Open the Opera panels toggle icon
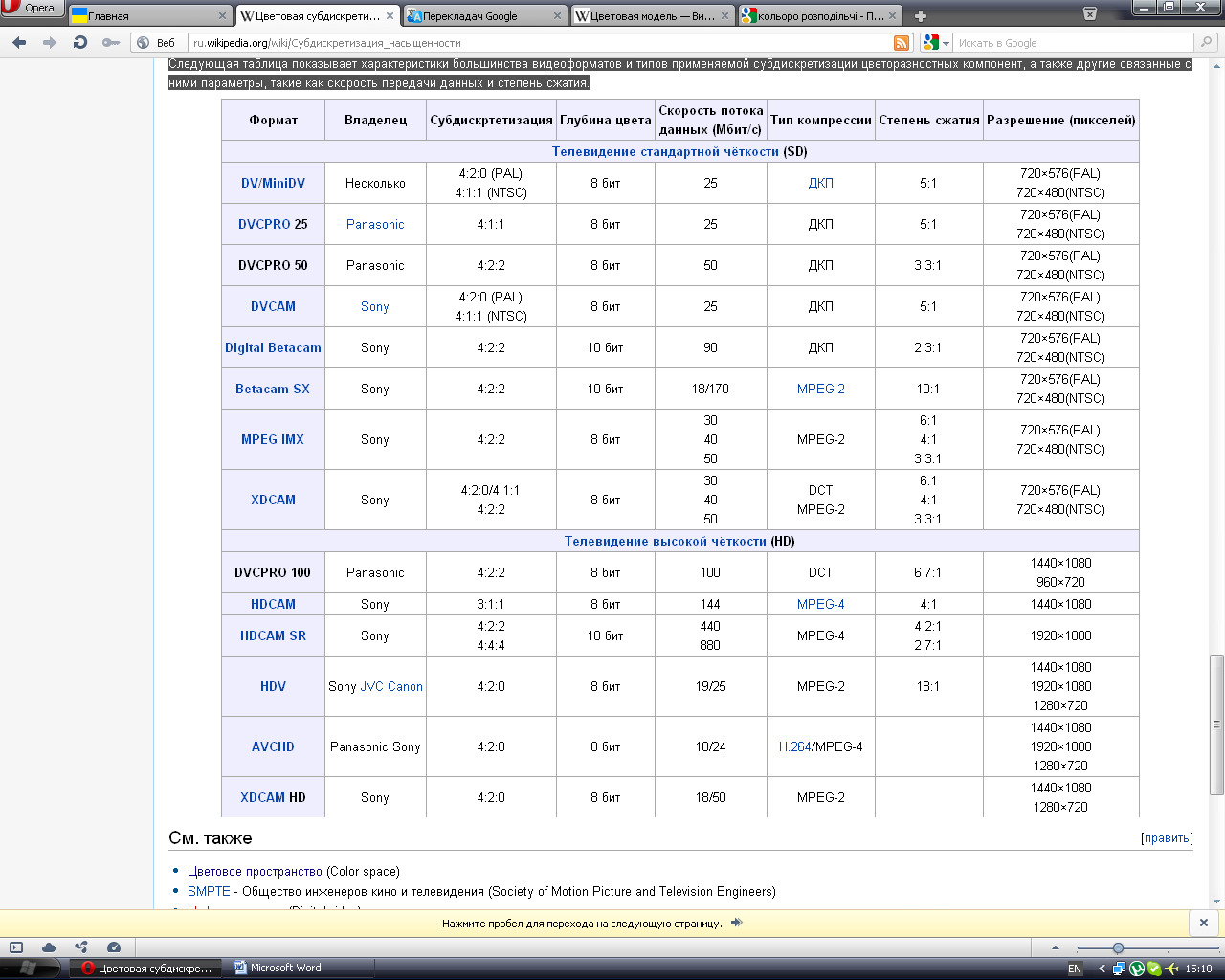Viewport: 1225px width, 980px height. (x=16, y=947)
